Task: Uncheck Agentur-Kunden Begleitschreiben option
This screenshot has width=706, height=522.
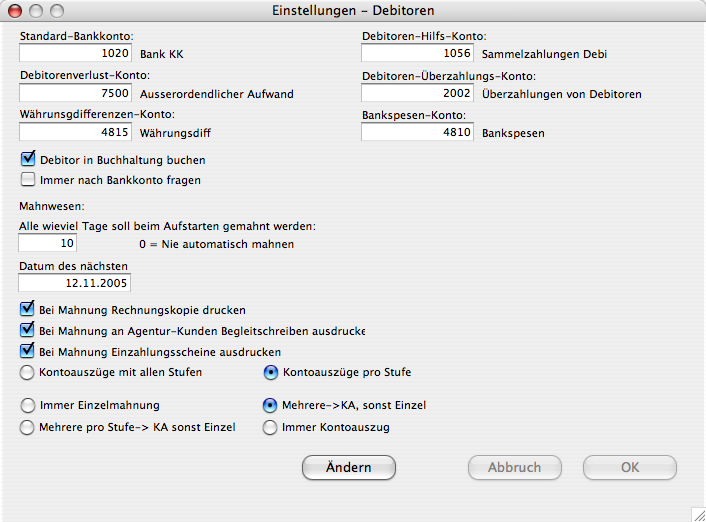Action: click(28, 331)
